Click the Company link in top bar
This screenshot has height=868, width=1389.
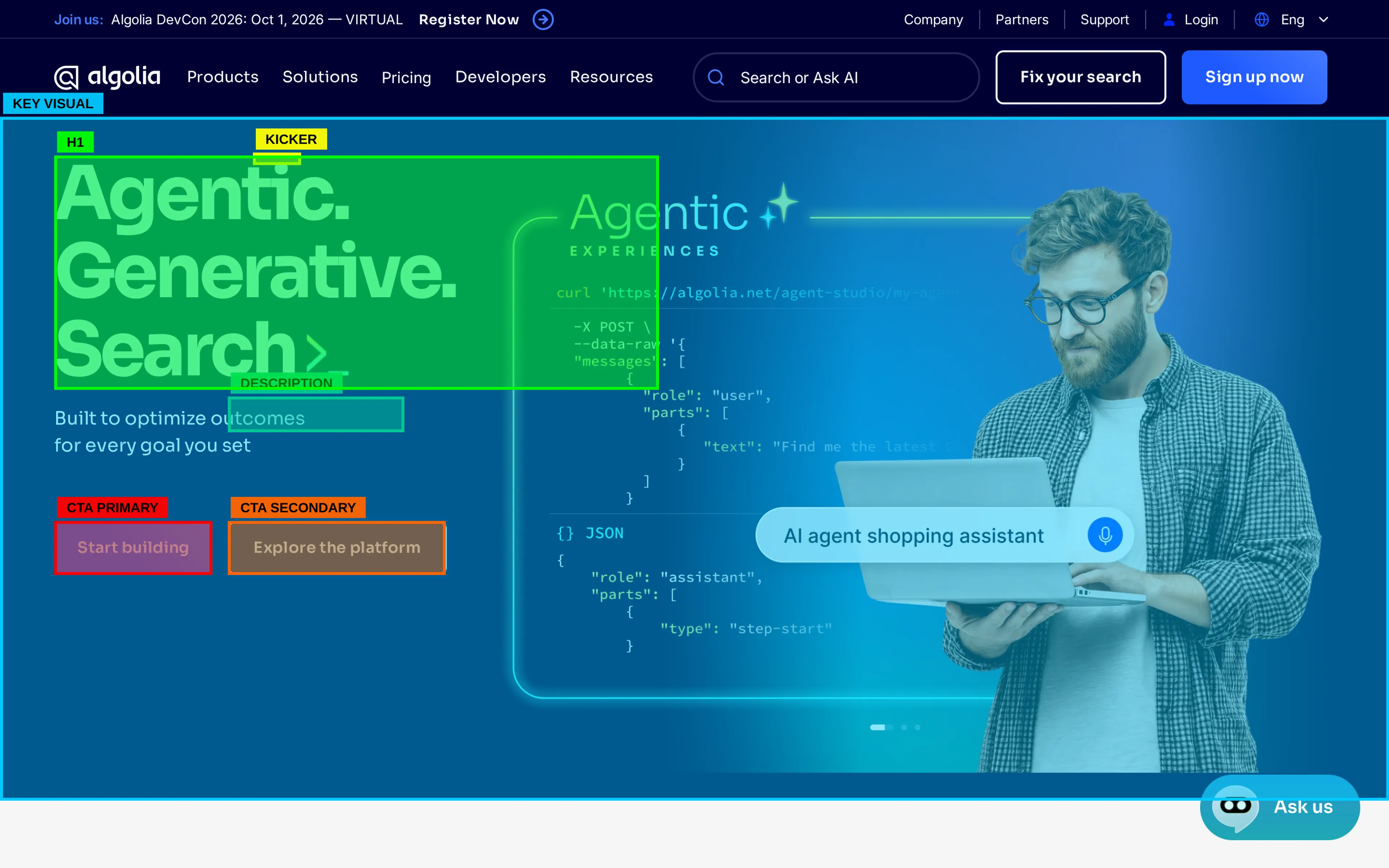click(933, 20)
